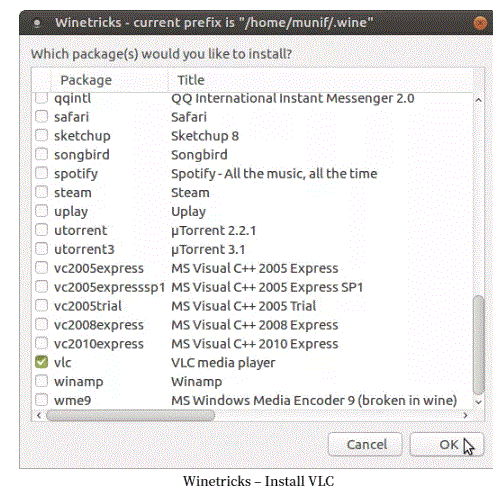
Task: Click the vertical scrollbar up arrow
Action: coord(479,100)
